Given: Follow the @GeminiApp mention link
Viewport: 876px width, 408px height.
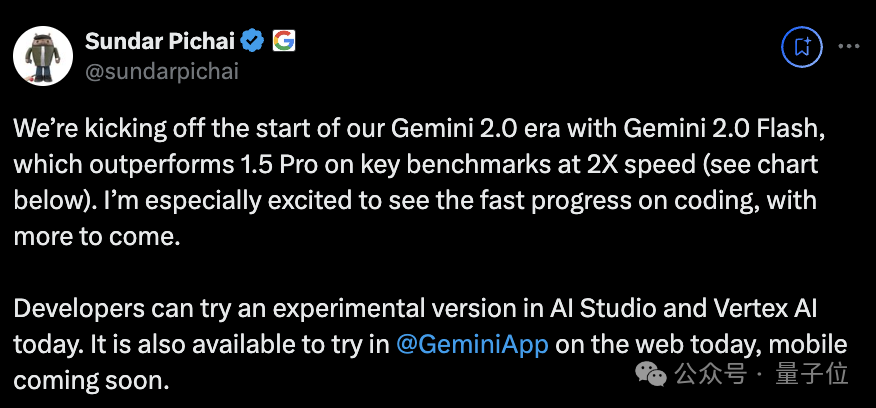Looking at the screenshot, I should pyautogui.click(x=472, y=344).
